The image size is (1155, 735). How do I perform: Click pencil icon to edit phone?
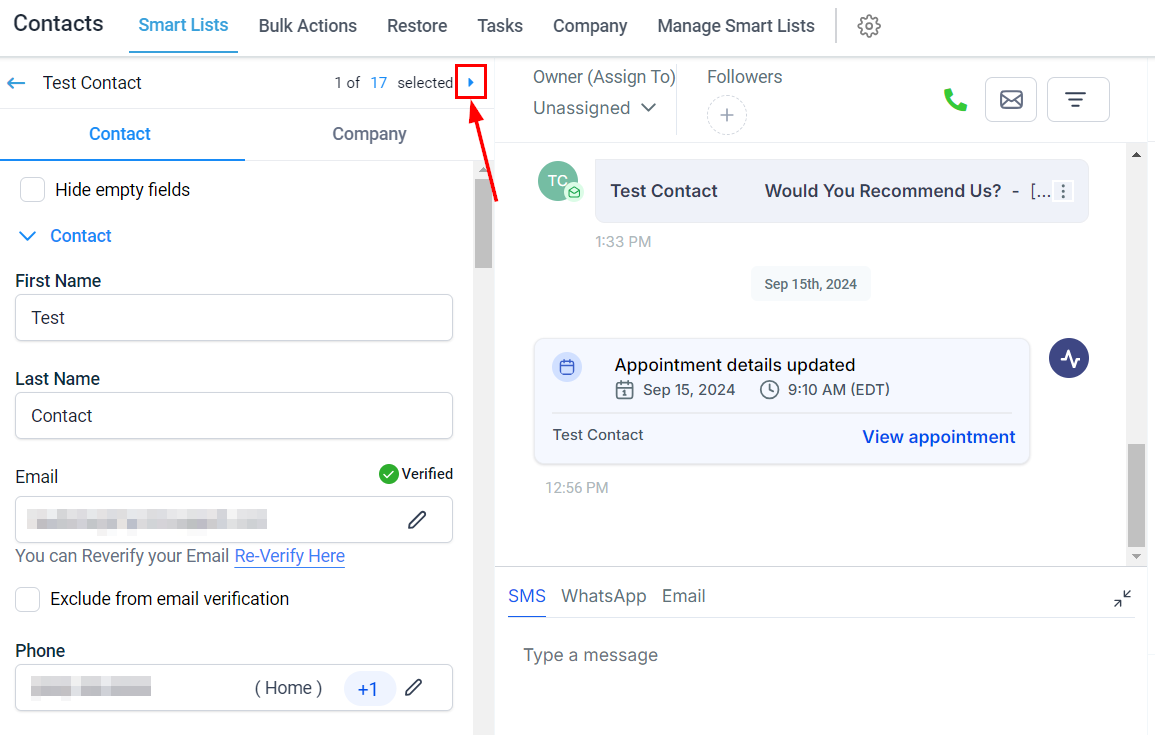coord(413,688)
